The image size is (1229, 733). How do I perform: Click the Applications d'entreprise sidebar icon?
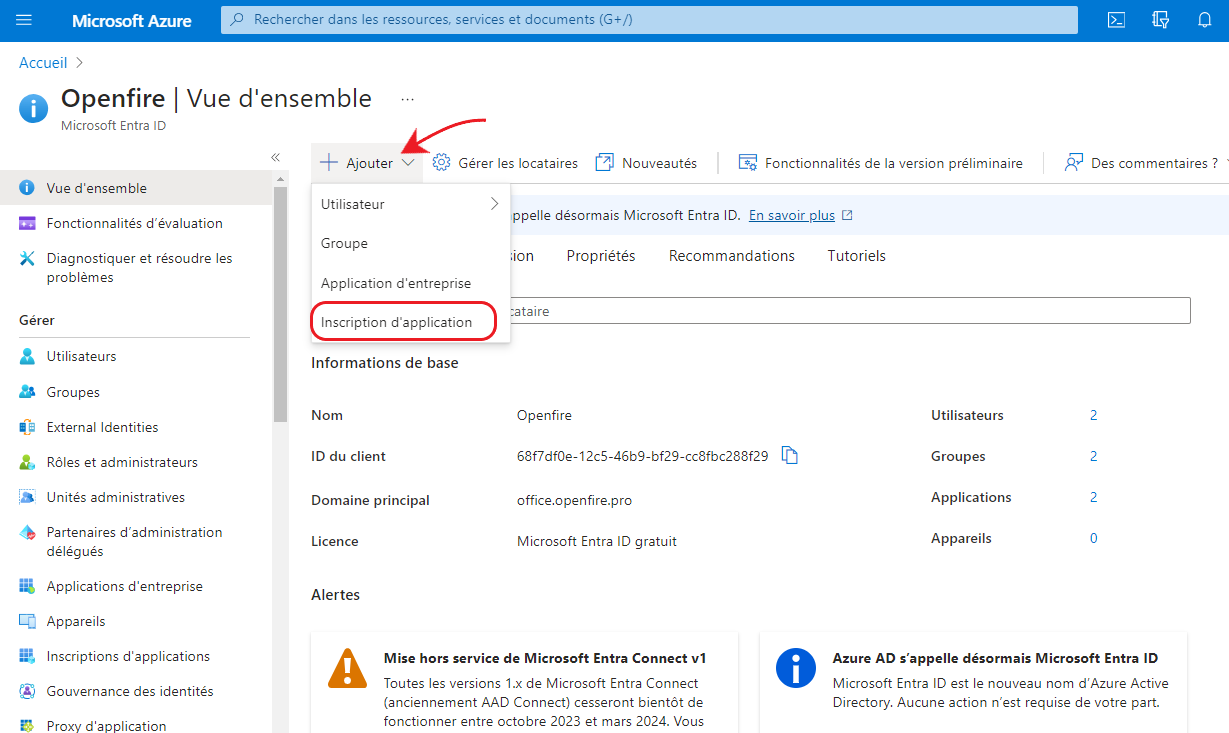point(28,586)
